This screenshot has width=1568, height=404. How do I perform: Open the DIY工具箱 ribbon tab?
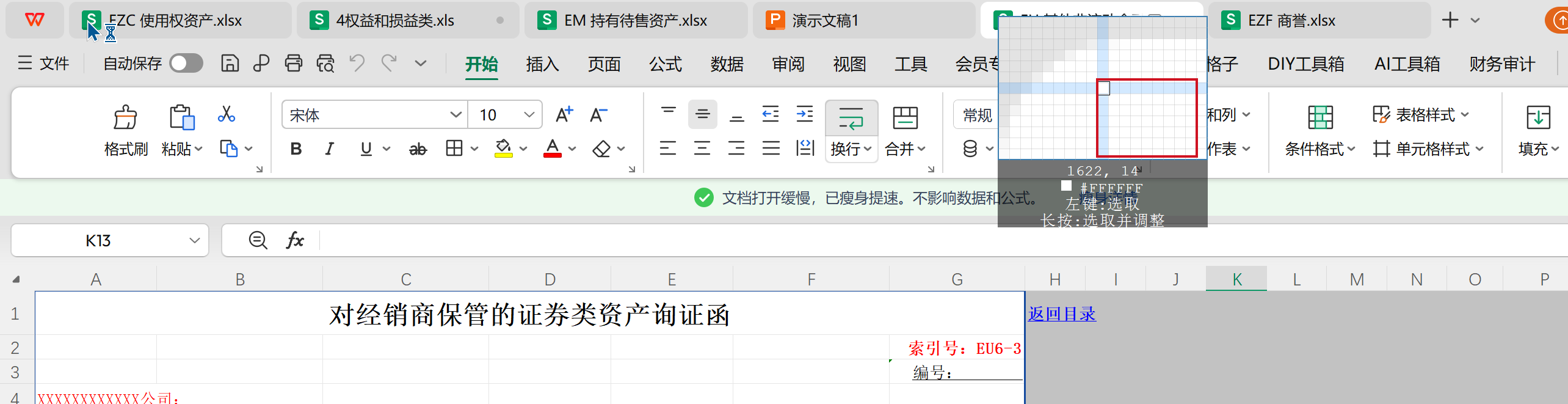pos(1306,64)
